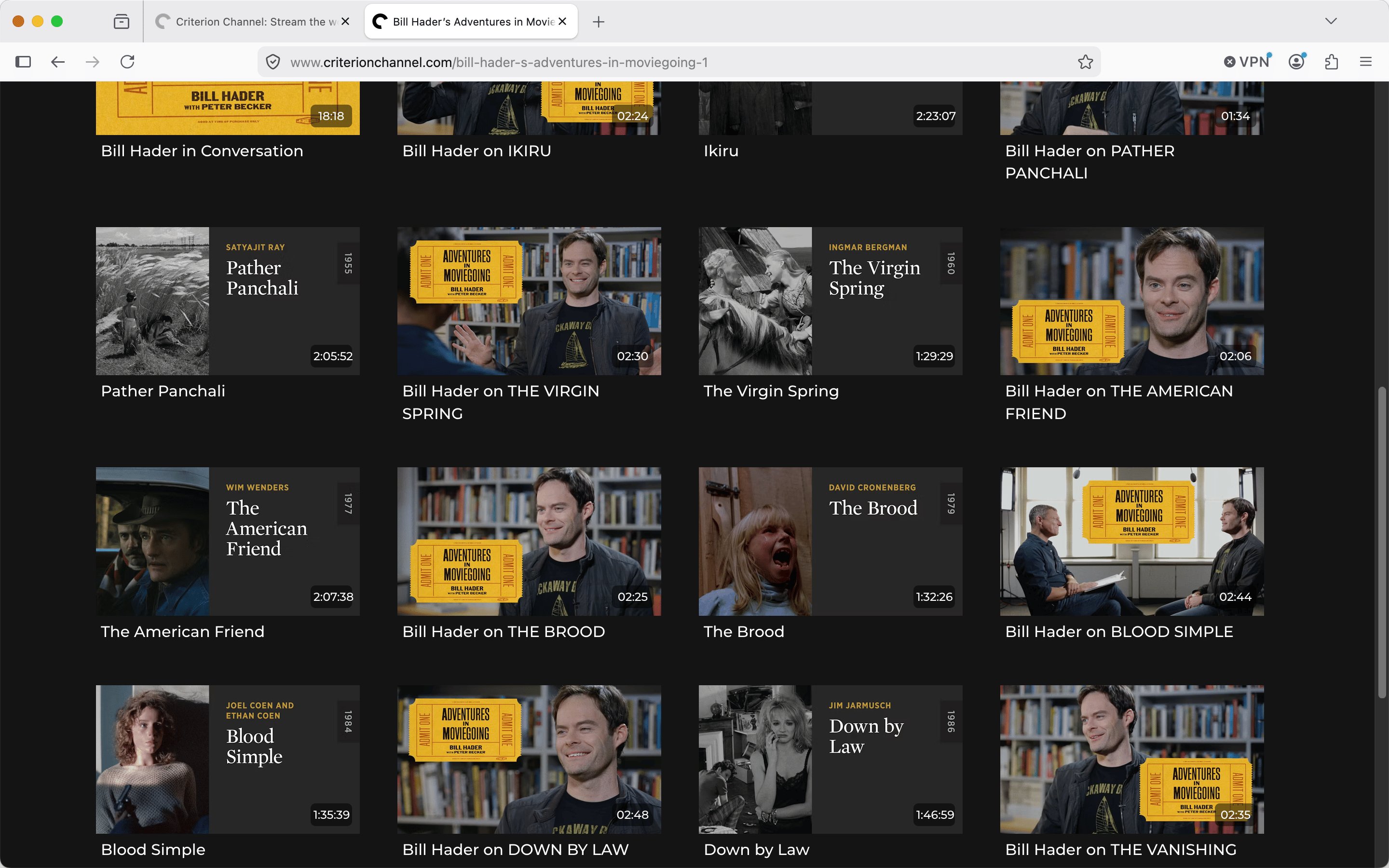Play the Satyajit Ray Pather Panchali film thumbnail
This screenshot has height=868, width=1389.
(228, 301)
